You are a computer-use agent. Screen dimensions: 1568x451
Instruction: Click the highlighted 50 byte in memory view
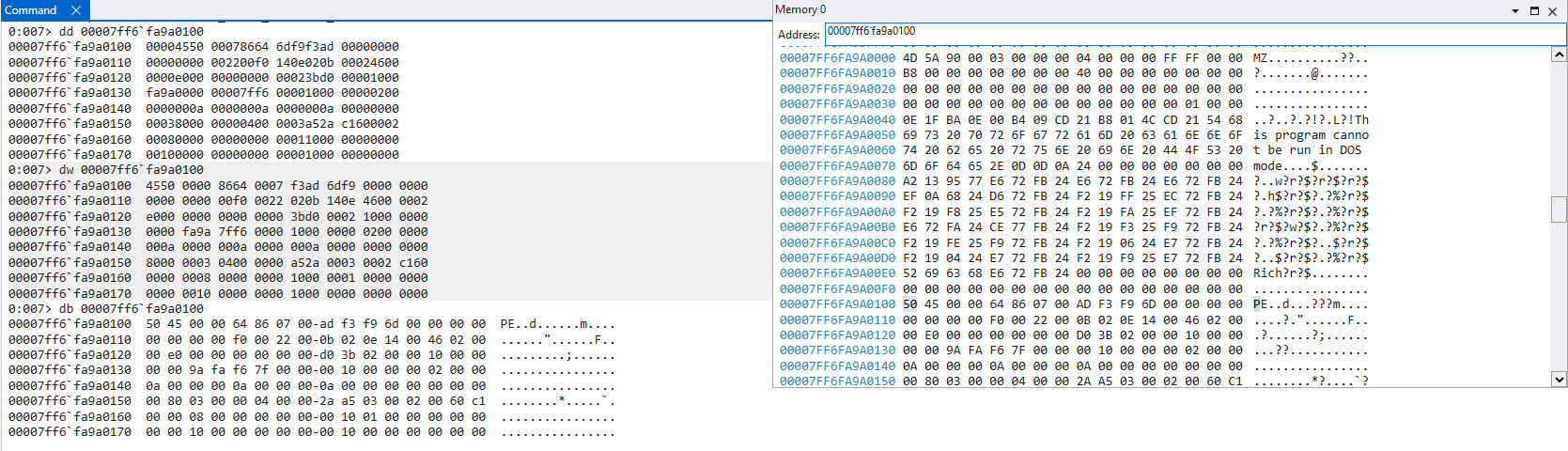[909, 304]
